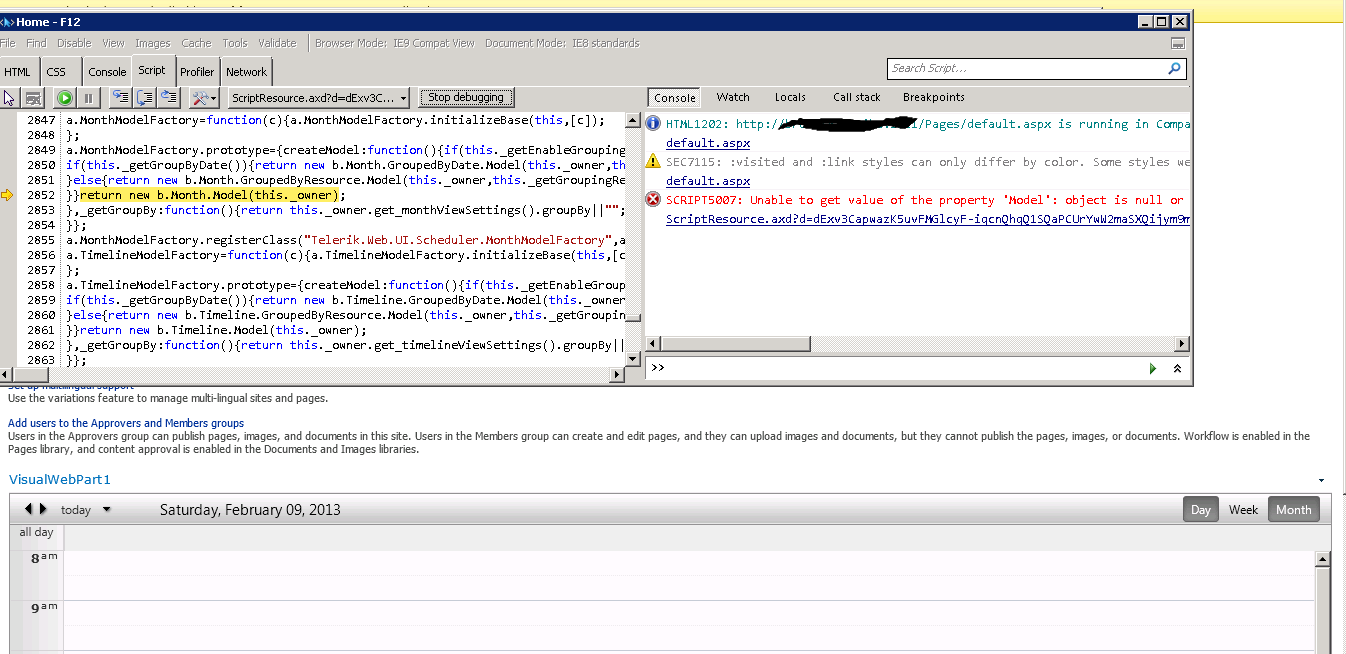The width and height of the screenshot is (1346, 654).
Task: Switch to the Call stack pane
Action: (857, 97)
